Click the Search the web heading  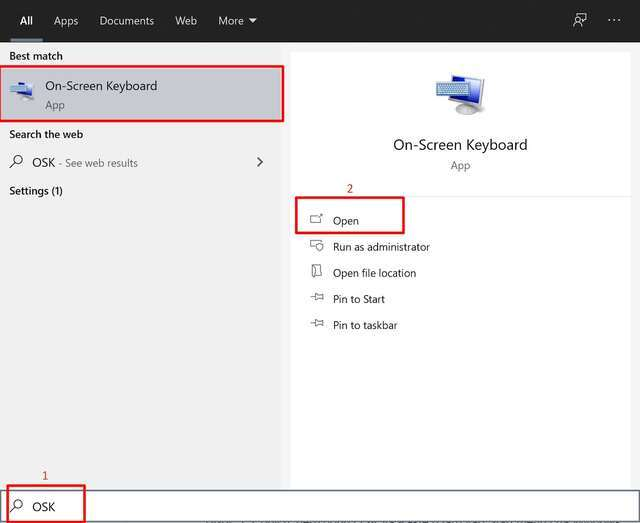tap(46, 134)
